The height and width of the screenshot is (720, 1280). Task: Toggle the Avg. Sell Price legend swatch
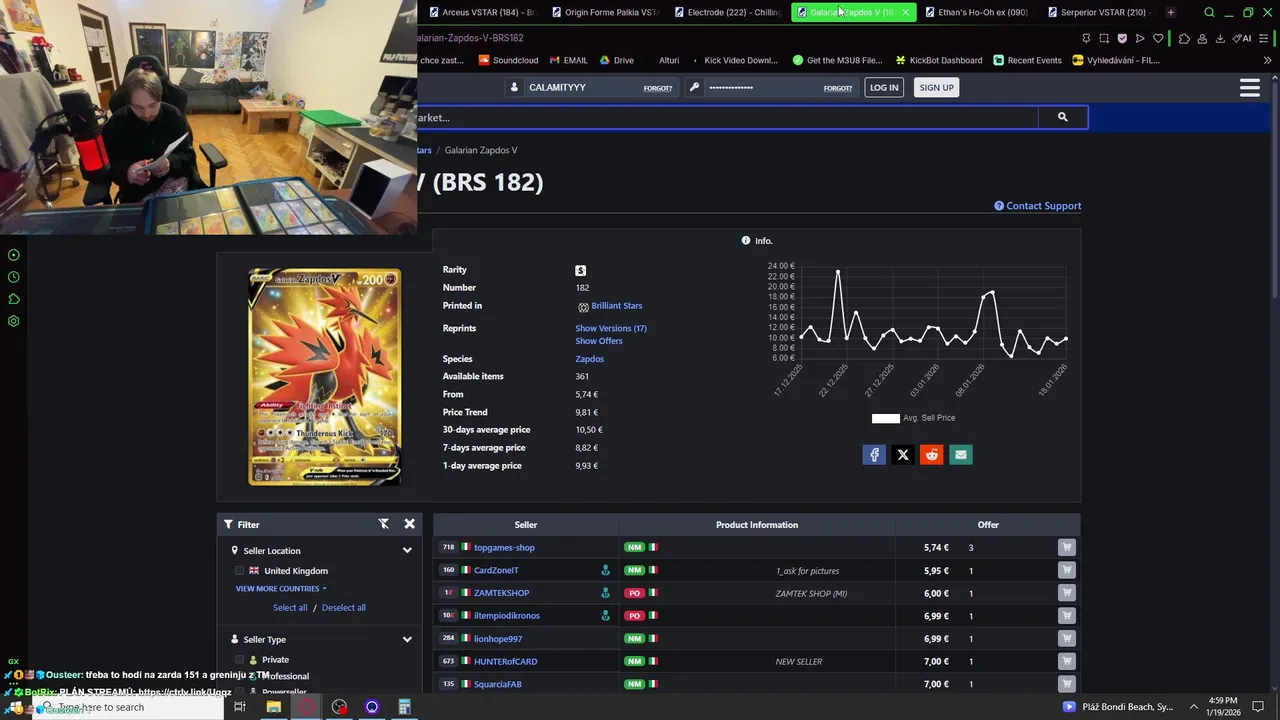pos(886,418)
